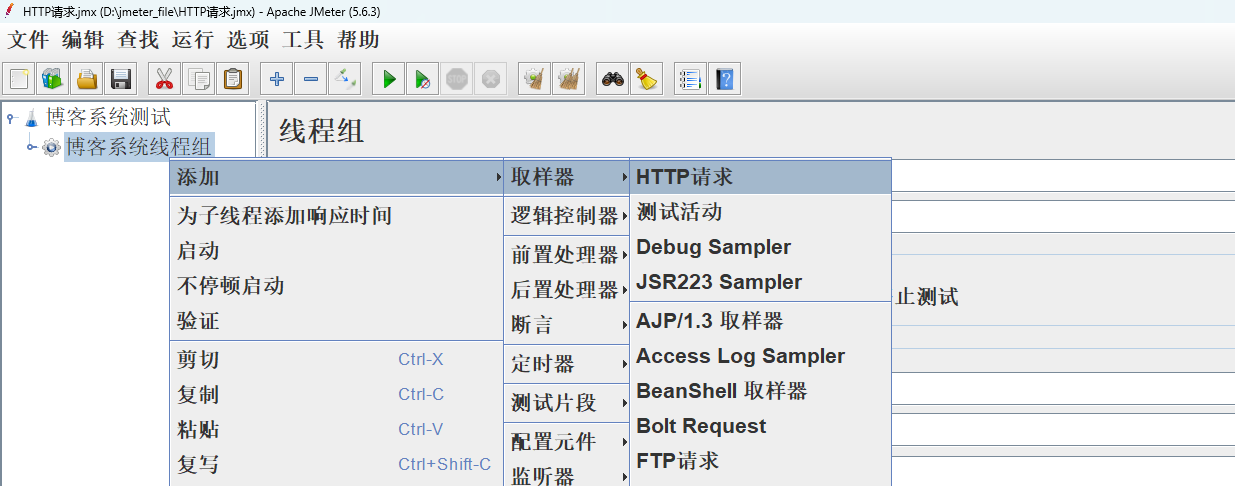The width and height of the screenshot is (1235, 486).
Task: Choose 粘贴 from the context menu
Action: [x=336, y=430]
